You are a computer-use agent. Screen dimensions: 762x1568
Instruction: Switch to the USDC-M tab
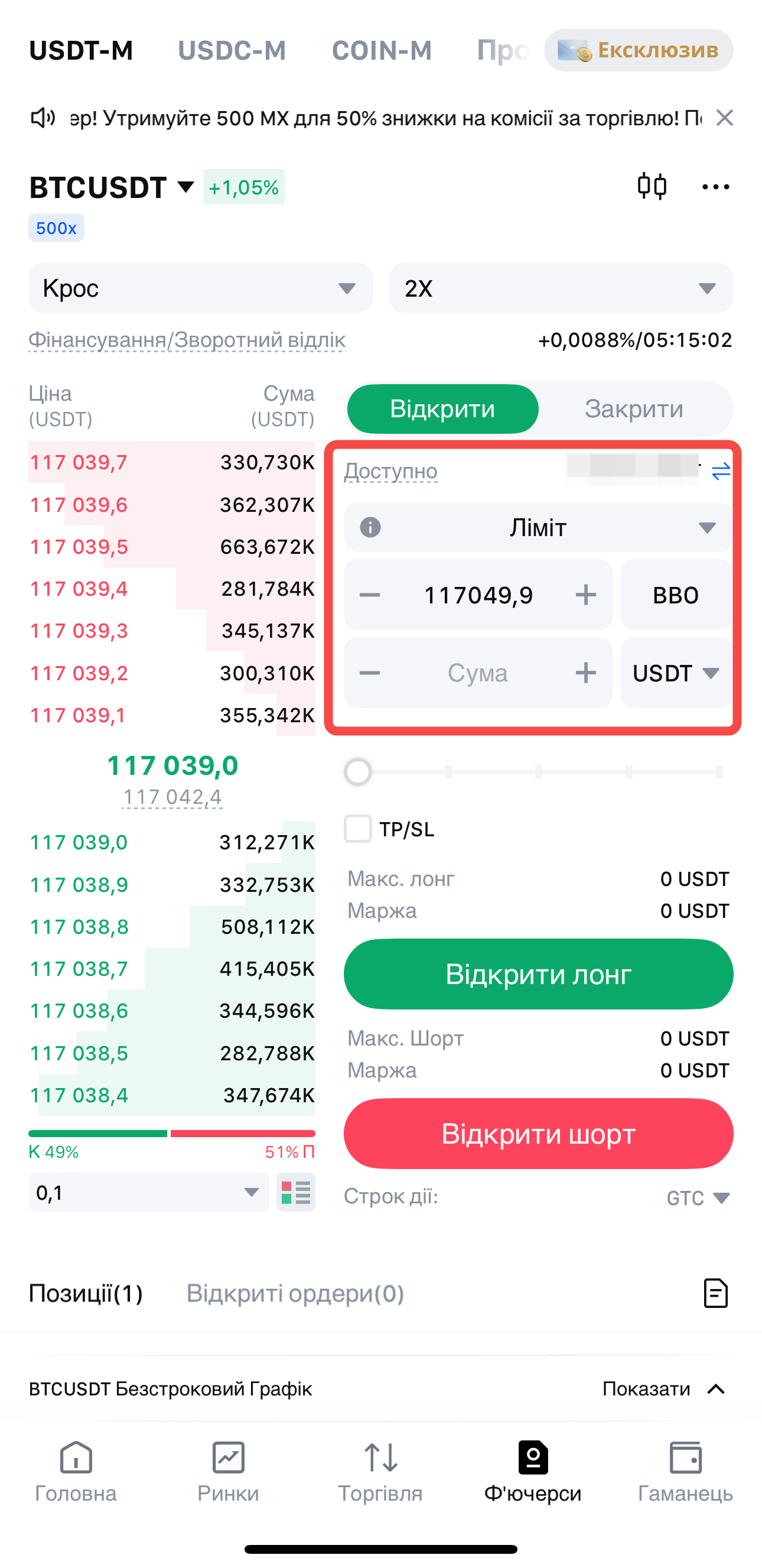tap(232, 50)
